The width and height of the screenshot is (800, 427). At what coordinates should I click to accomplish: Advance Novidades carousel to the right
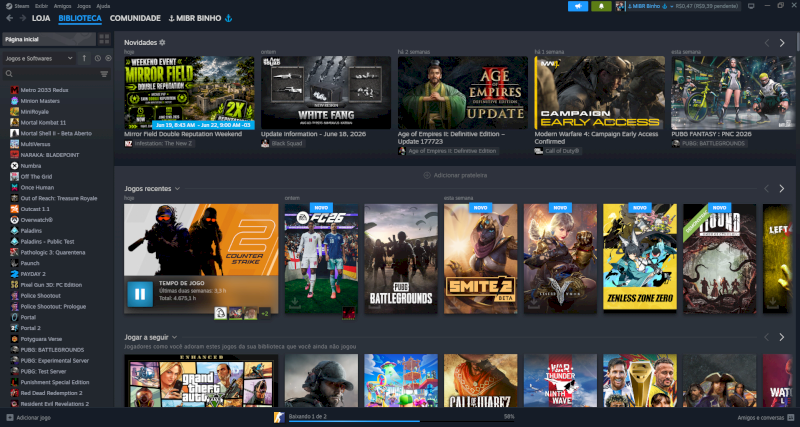(x=782, y=43)
